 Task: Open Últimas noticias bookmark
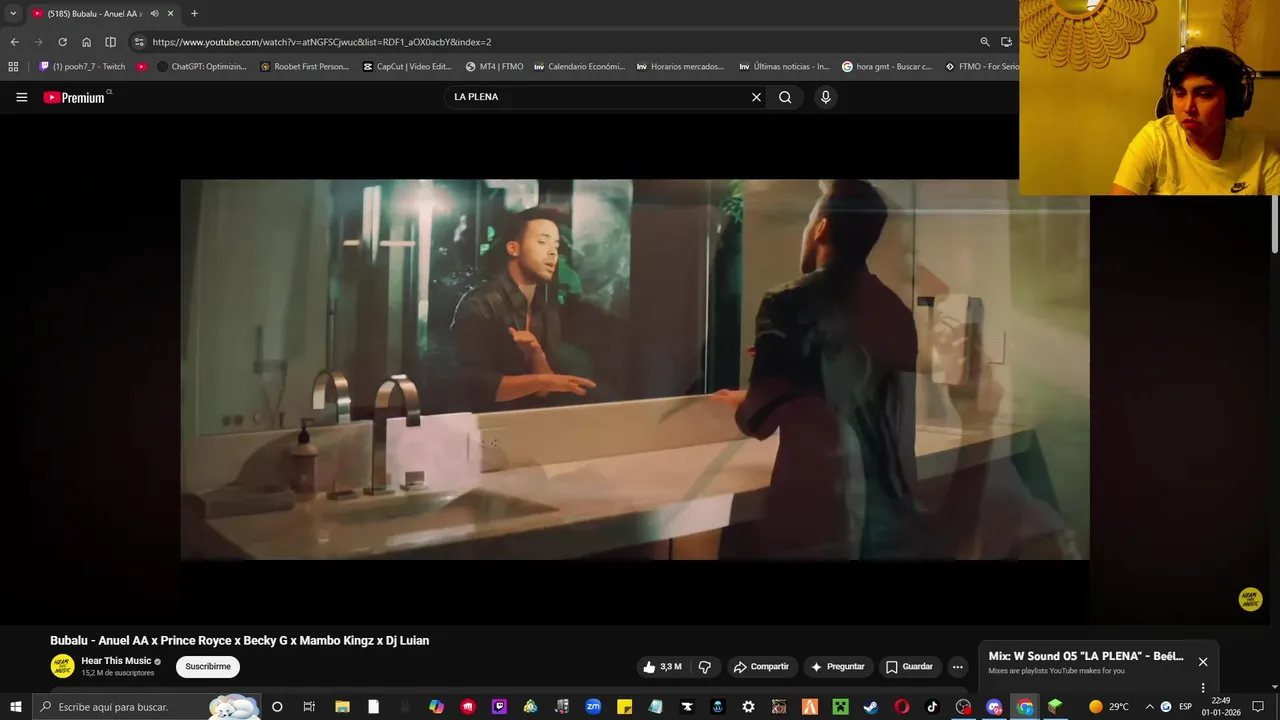point(784,67)
